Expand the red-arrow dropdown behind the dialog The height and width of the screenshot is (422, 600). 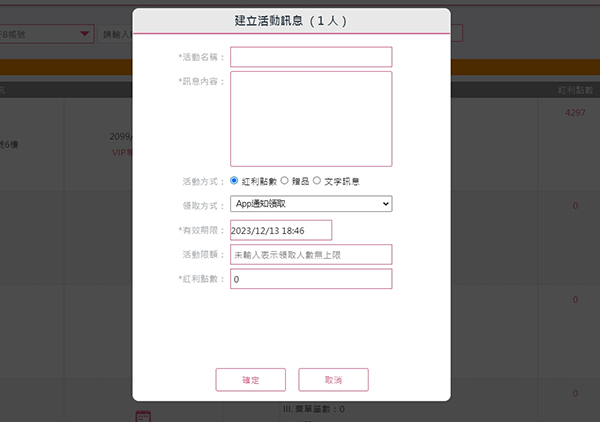point(84,34)
